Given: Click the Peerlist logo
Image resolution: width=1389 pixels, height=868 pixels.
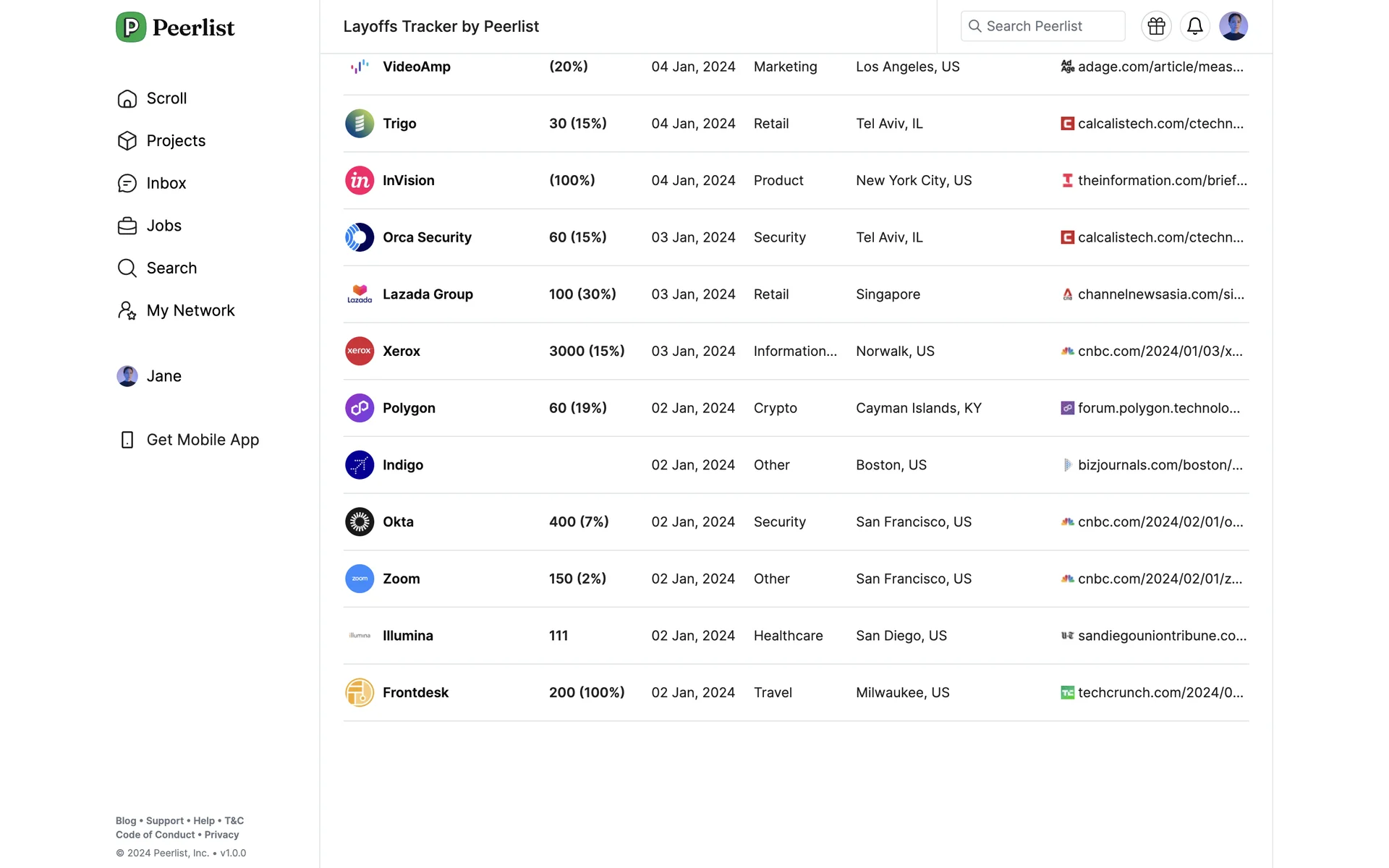Looking at the screenshot, I should point(175,27).
